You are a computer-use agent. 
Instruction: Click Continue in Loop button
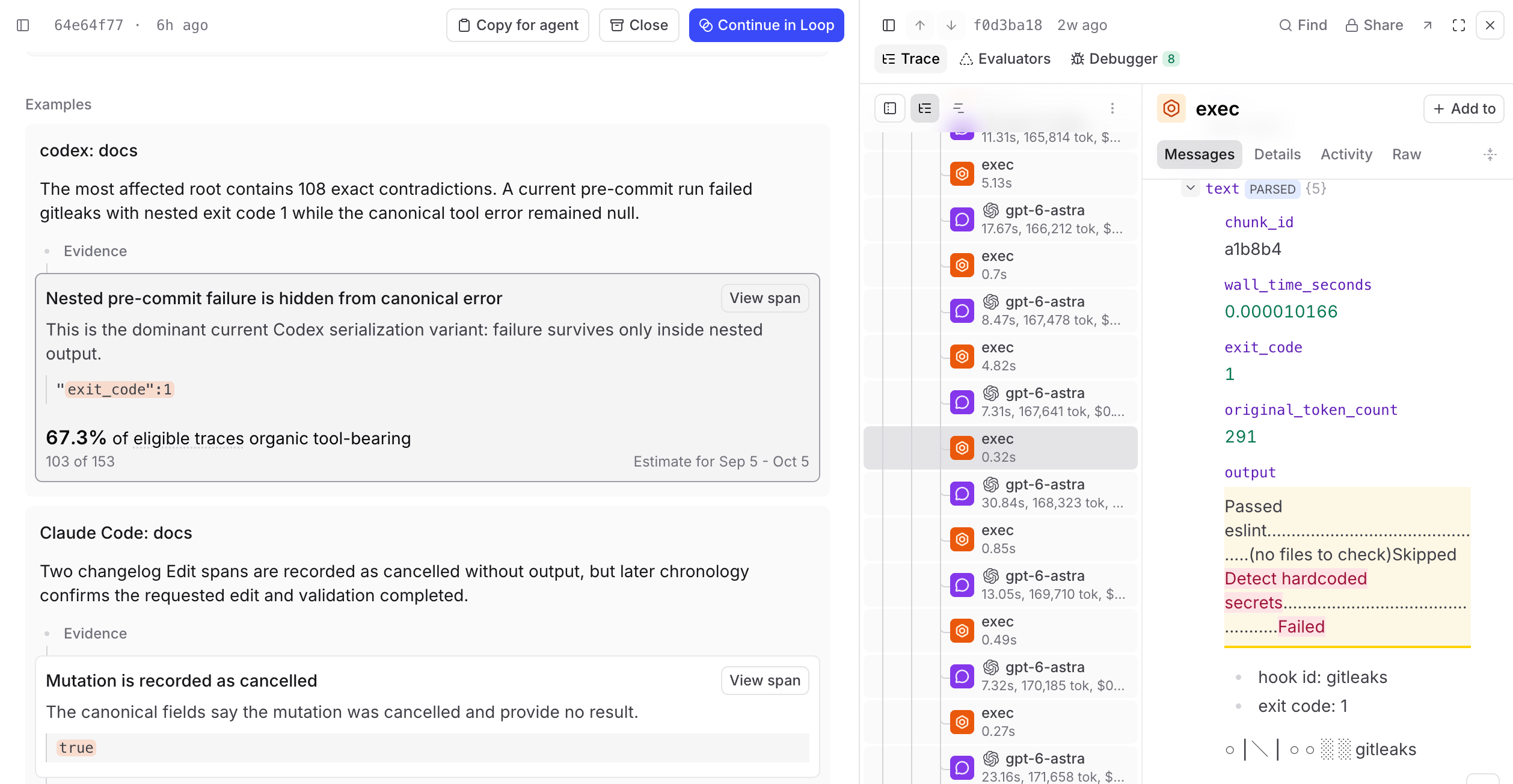point(767,25)
